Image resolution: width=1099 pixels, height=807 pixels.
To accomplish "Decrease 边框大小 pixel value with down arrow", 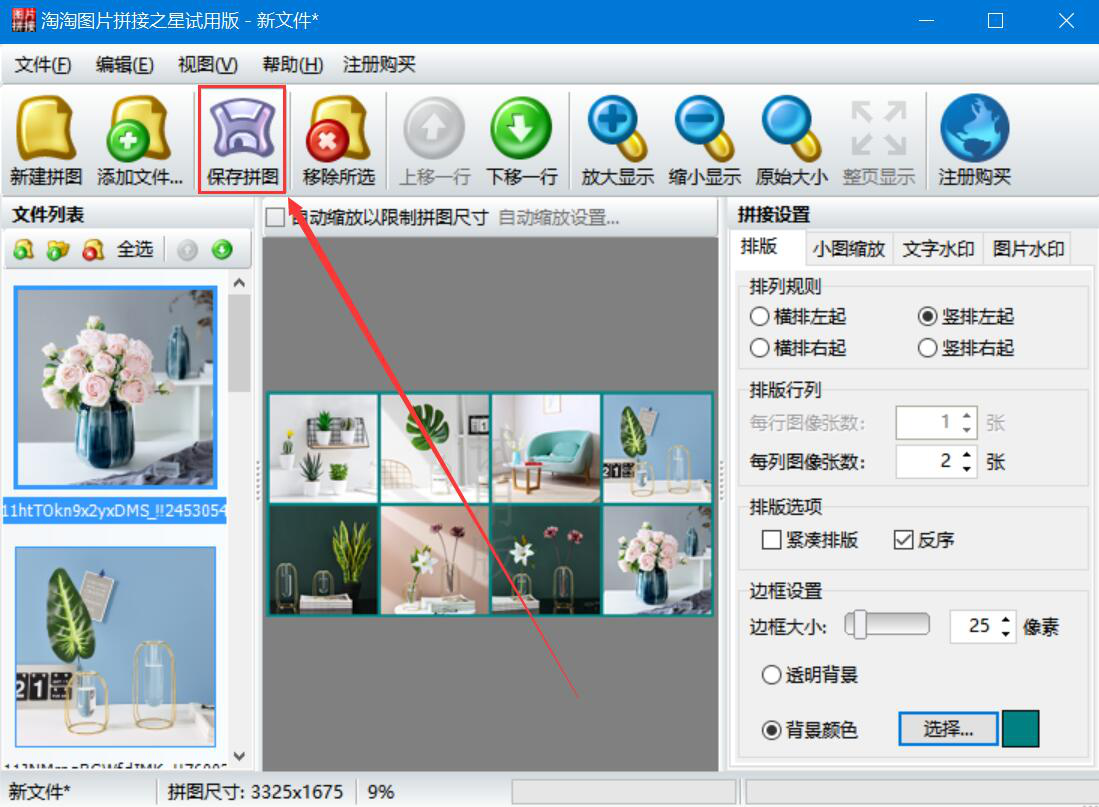I will (x=1006, y=633).
